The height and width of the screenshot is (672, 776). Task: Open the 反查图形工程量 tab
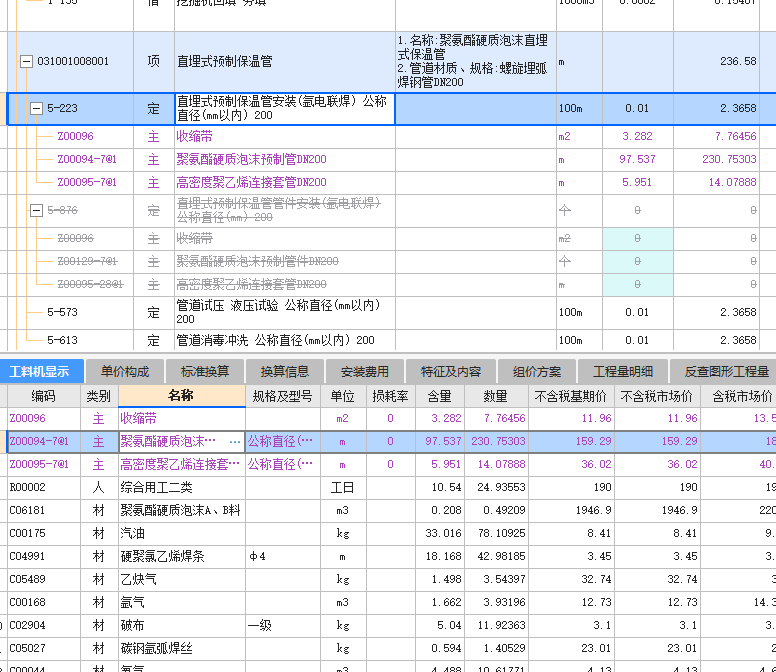(724, 372)
